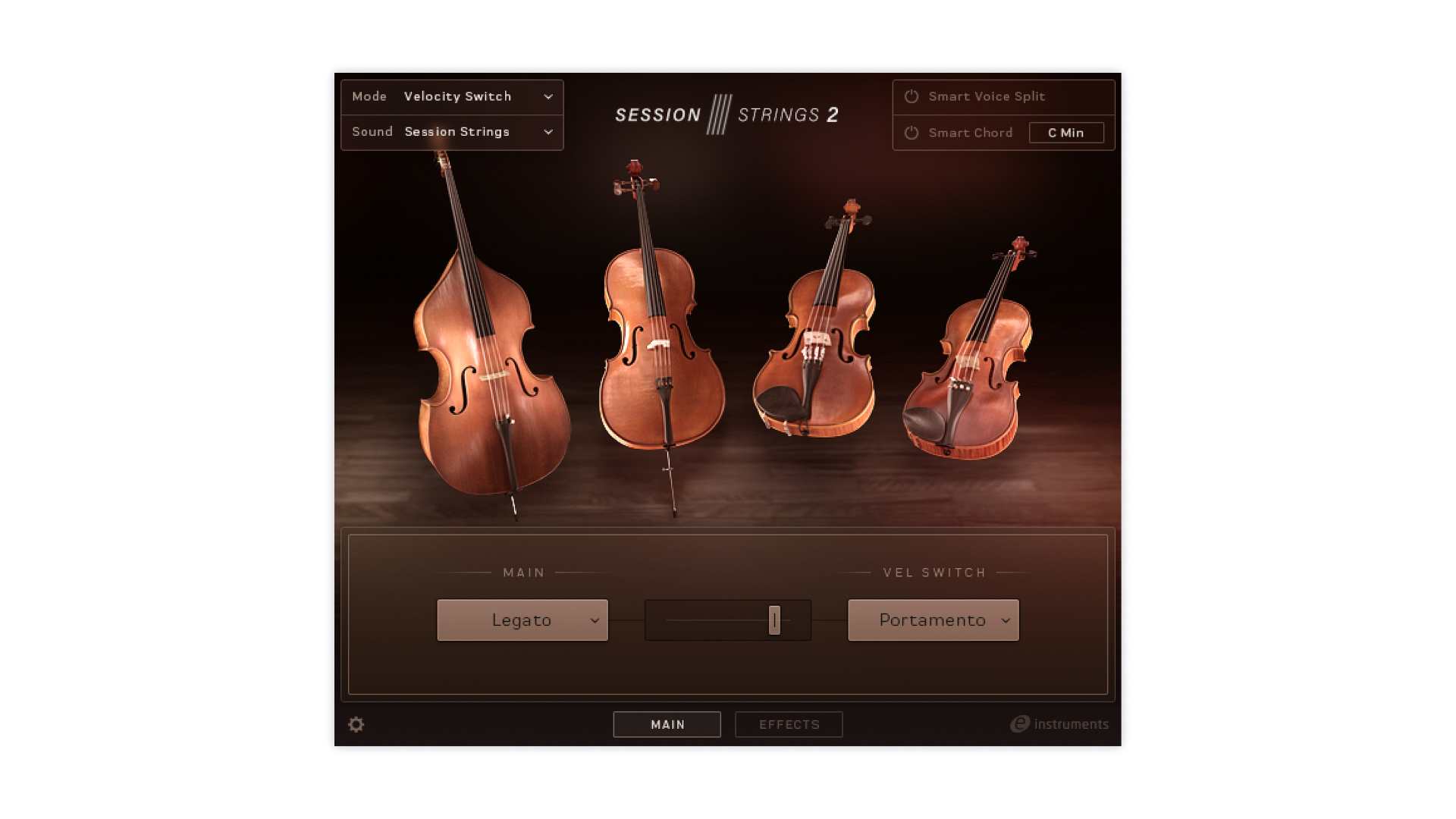
Task: Click the velocity threshold slider handle
Action: pos(774,620)
